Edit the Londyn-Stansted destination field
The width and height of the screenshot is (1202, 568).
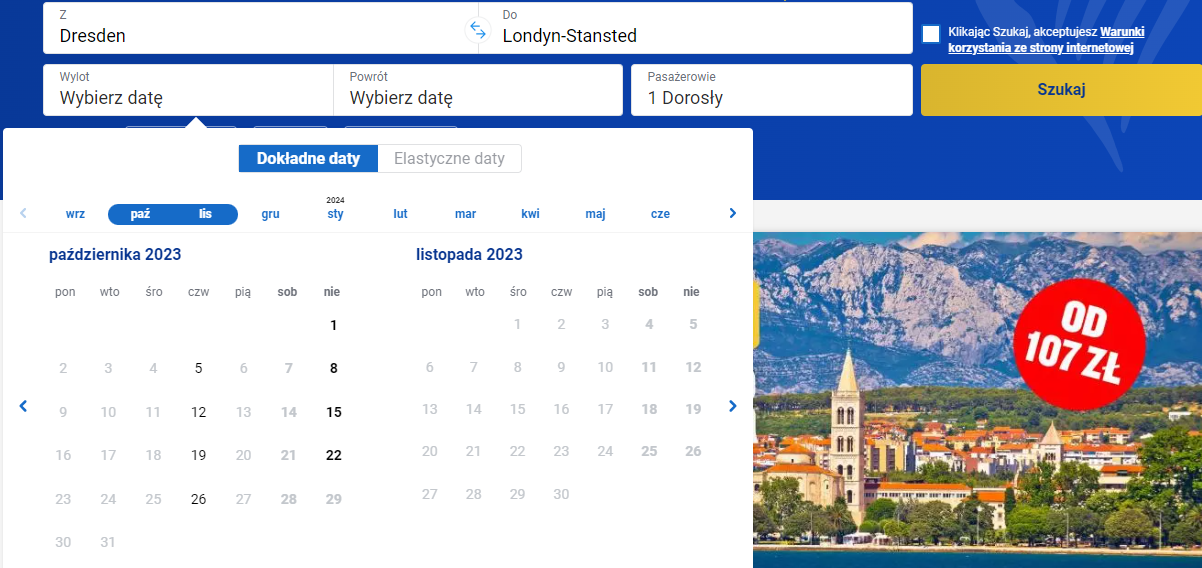coord(695,28)
